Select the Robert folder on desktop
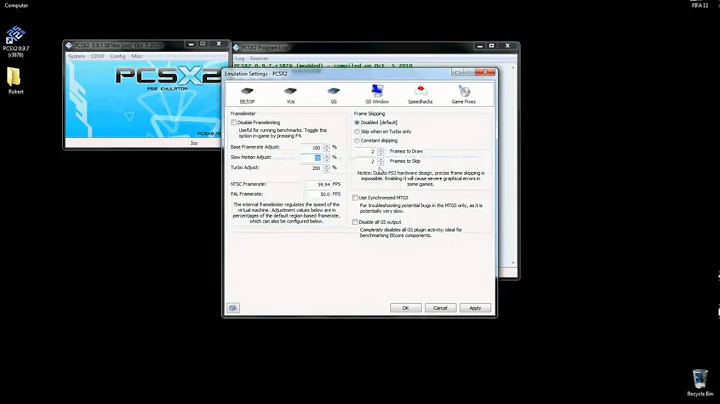 tap(15, 81)
